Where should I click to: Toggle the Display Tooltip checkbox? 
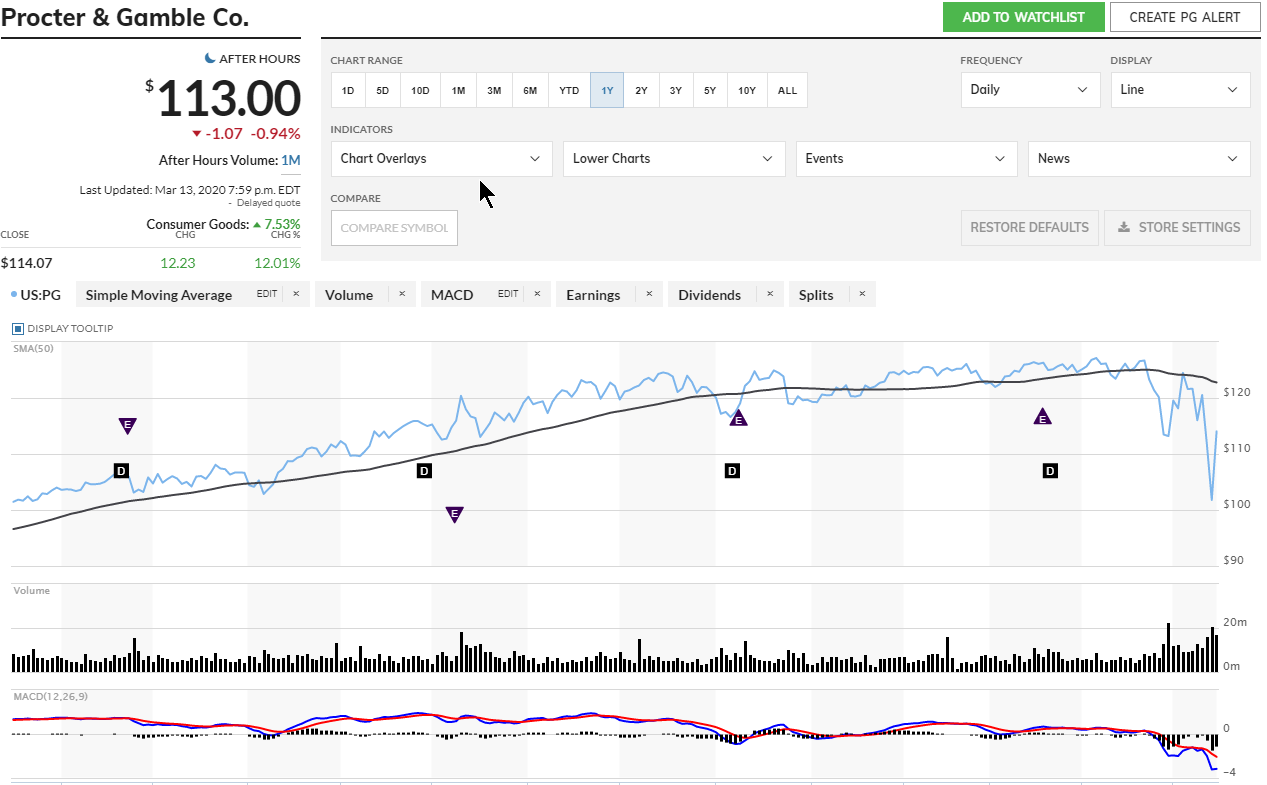point(18,329)
